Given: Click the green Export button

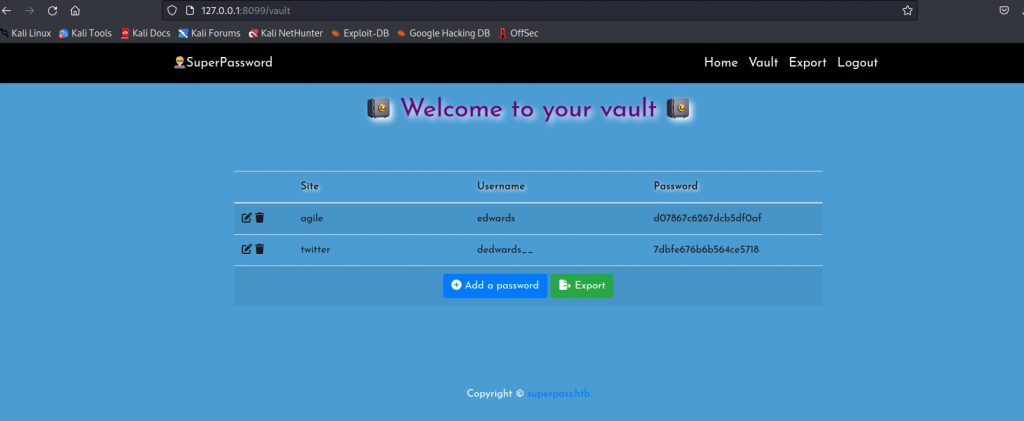Looking at the screenshot, I should [x=582, y=286].
